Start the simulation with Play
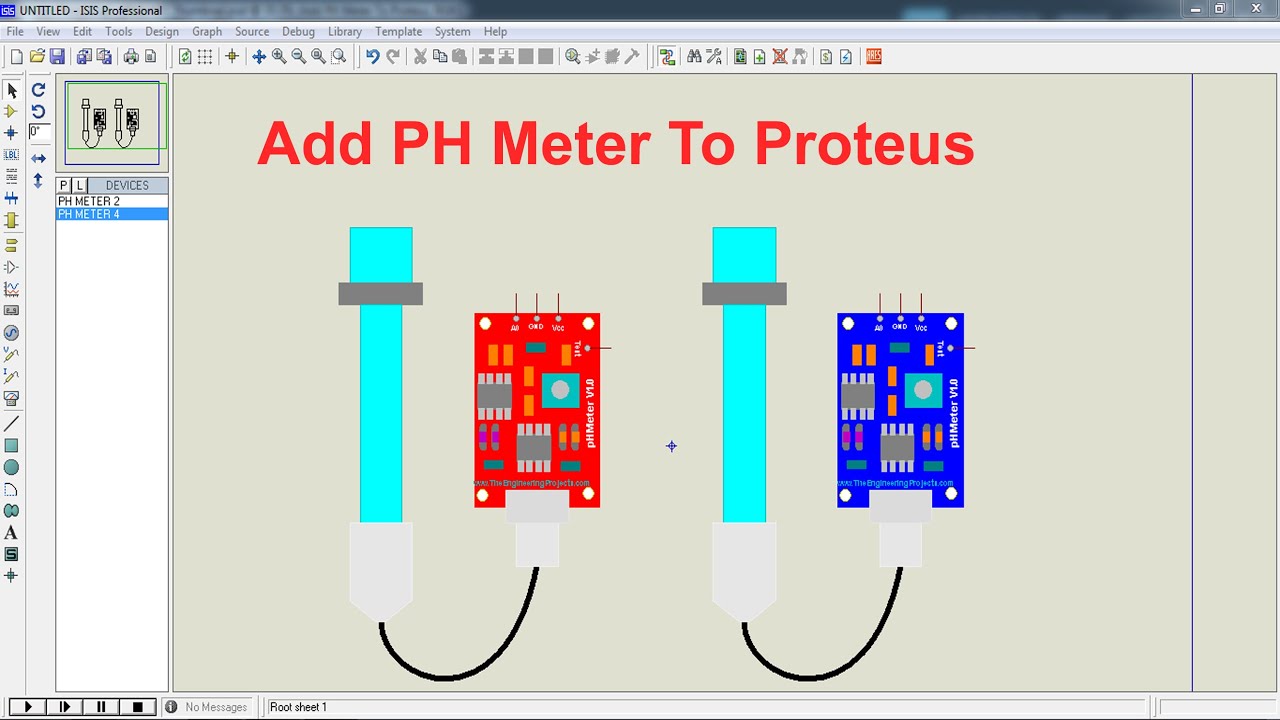The image size is (1280, 720). click(x=28, y=707)
